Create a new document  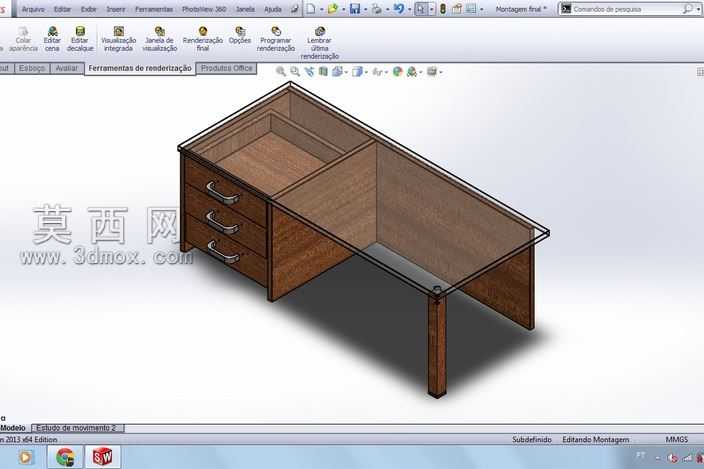pos(311,9)
